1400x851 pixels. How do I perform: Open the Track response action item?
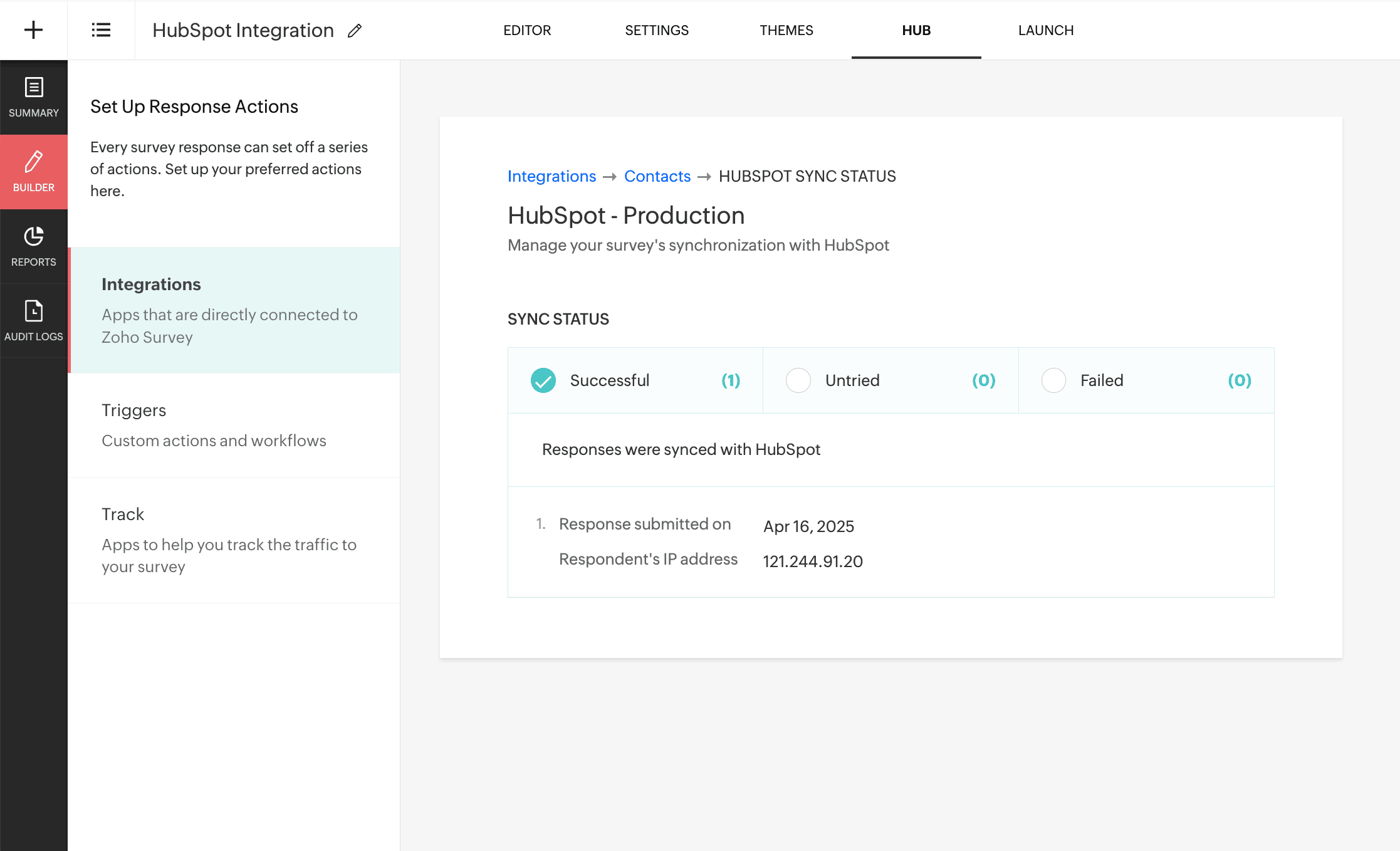pos(234,540)
